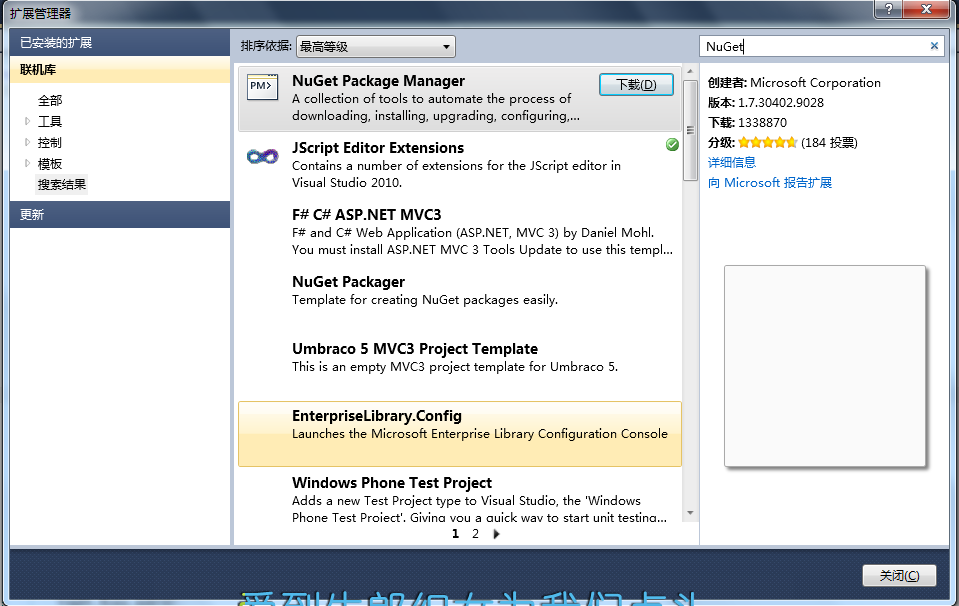Click the results list scrollbar thumb
The height and width of the screenshot is (606, 959).
click(x=690, y=130)
